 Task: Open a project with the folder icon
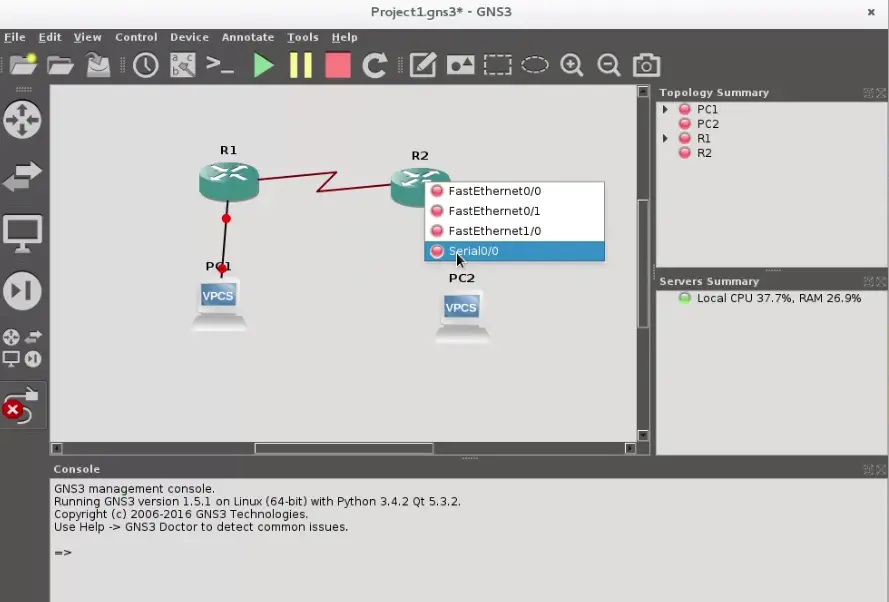(x=60, y=65)
